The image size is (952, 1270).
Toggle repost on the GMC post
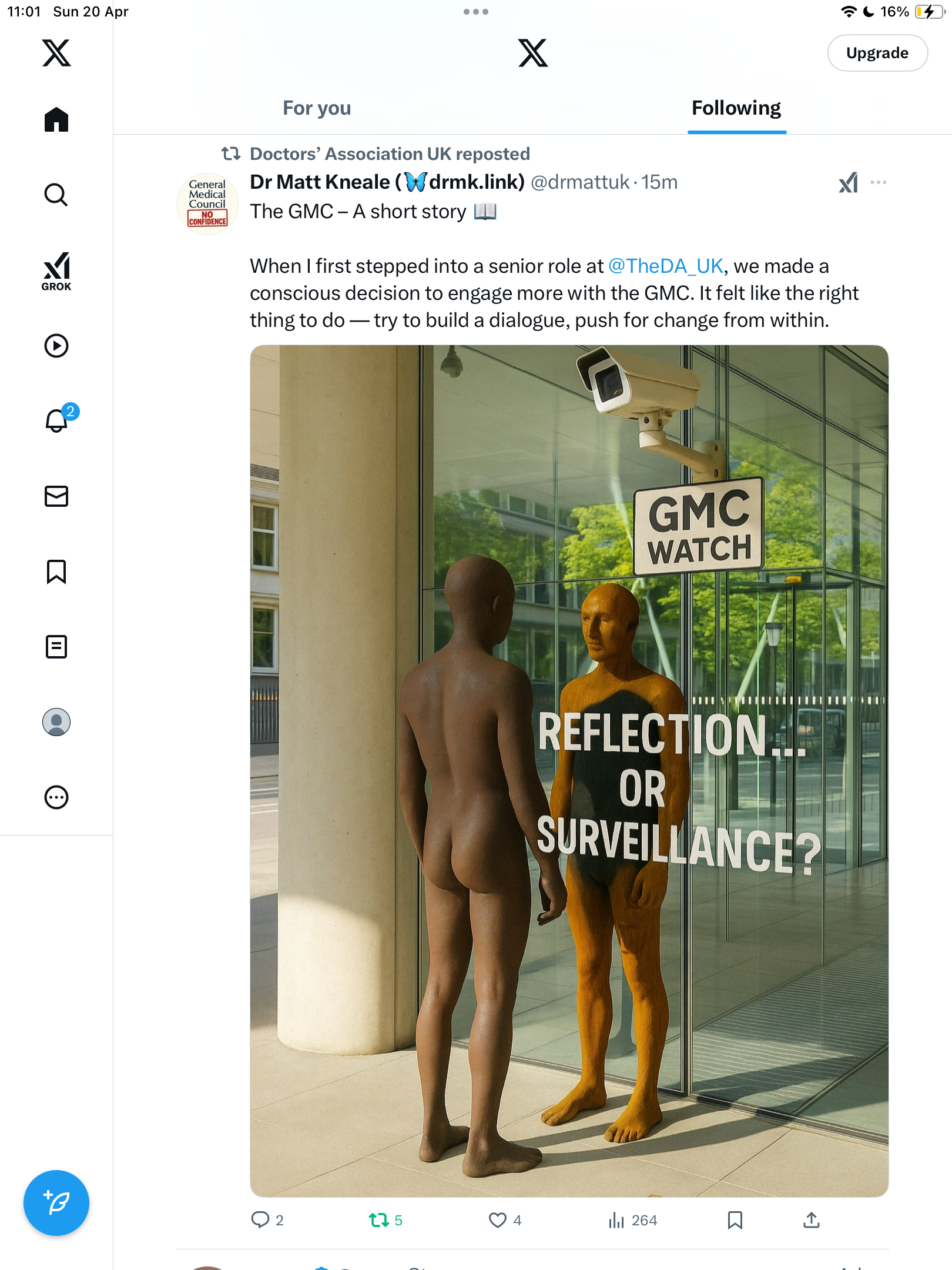coord(386,1221)
